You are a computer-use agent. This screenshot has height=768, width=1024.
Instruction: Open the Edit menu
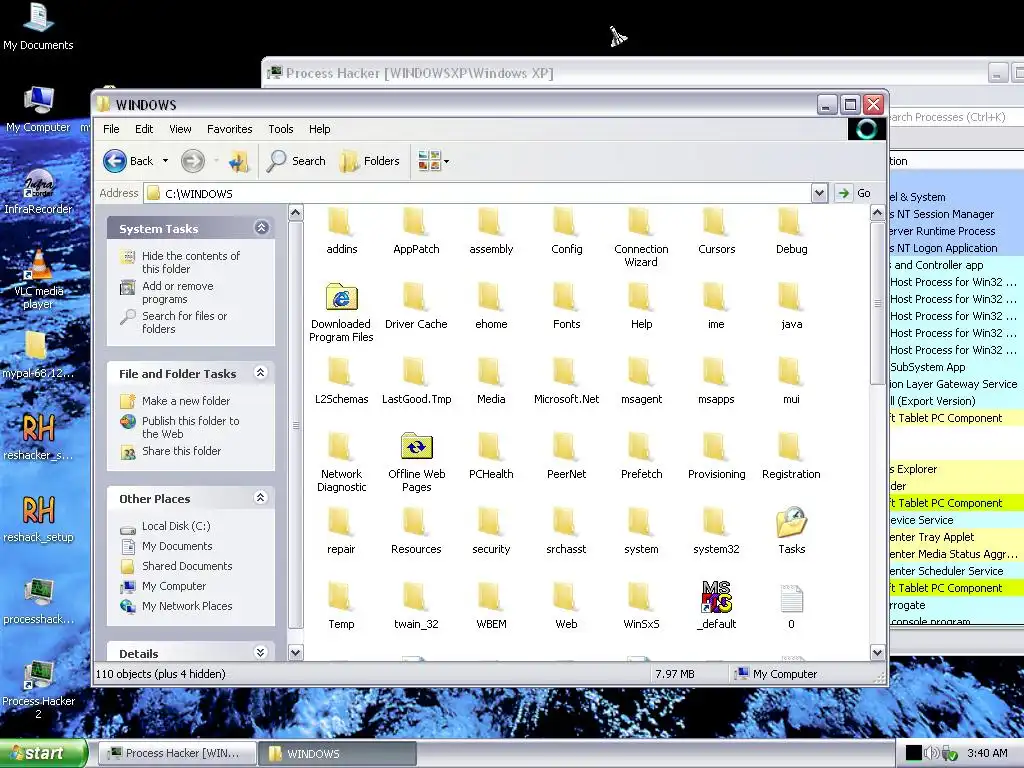pyautogui.click(x=144, y=129)
